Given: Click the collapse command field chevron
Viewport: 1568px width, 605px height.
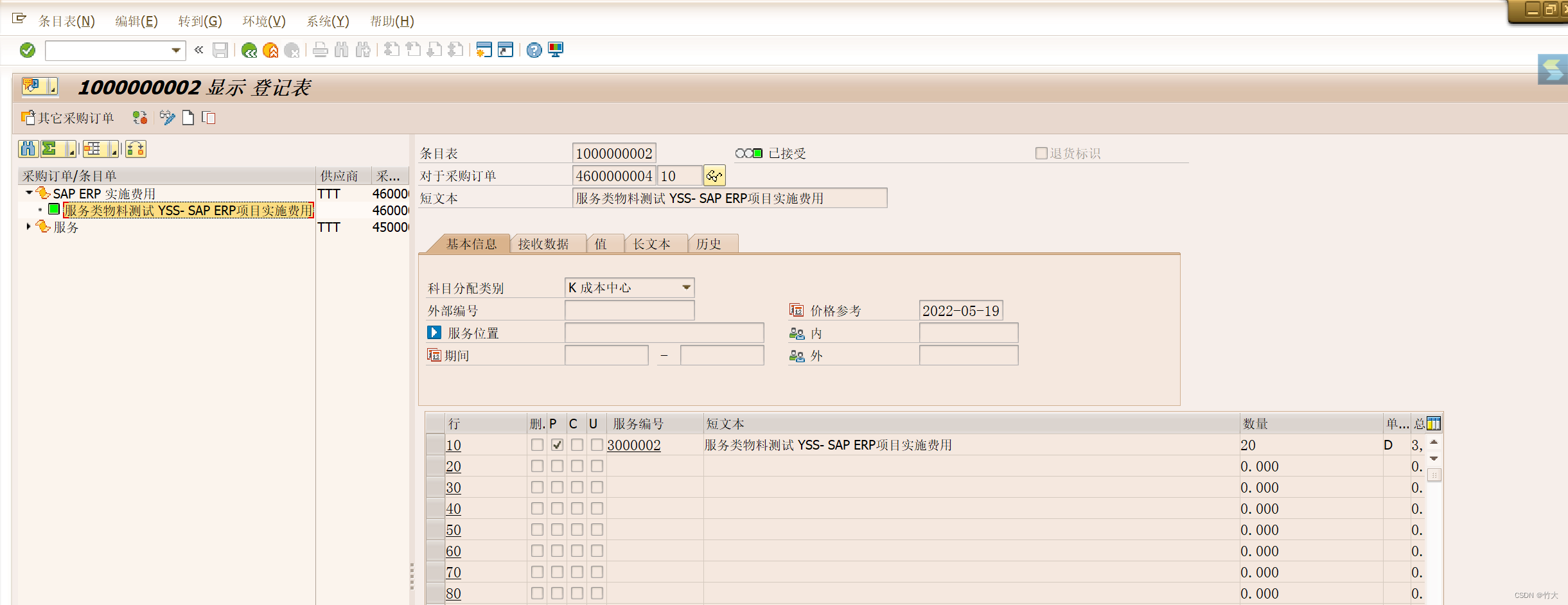Looking at the screenshot, I should (199, 49).
